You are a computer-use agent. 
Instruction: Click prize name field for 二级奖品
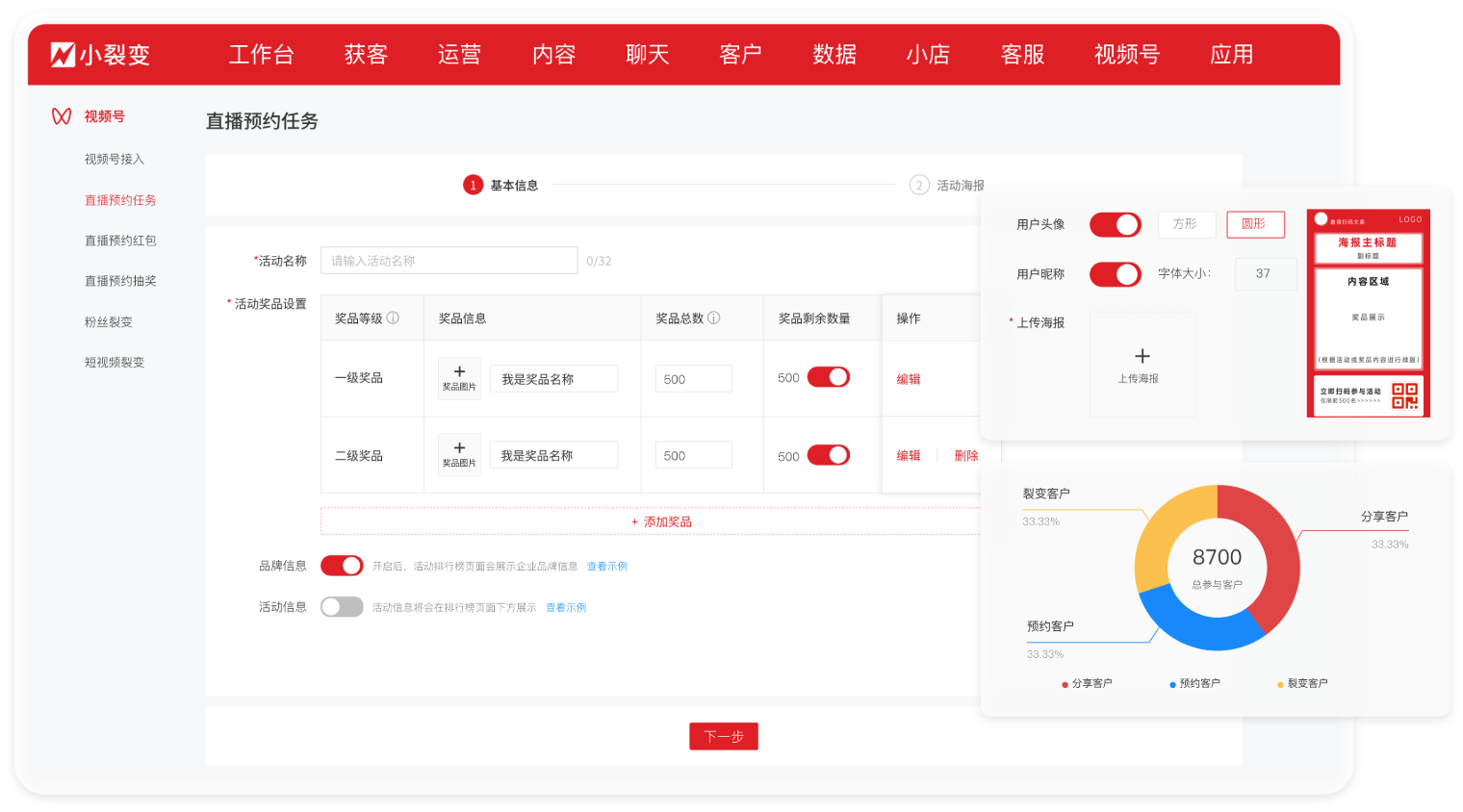coord(554,455)
